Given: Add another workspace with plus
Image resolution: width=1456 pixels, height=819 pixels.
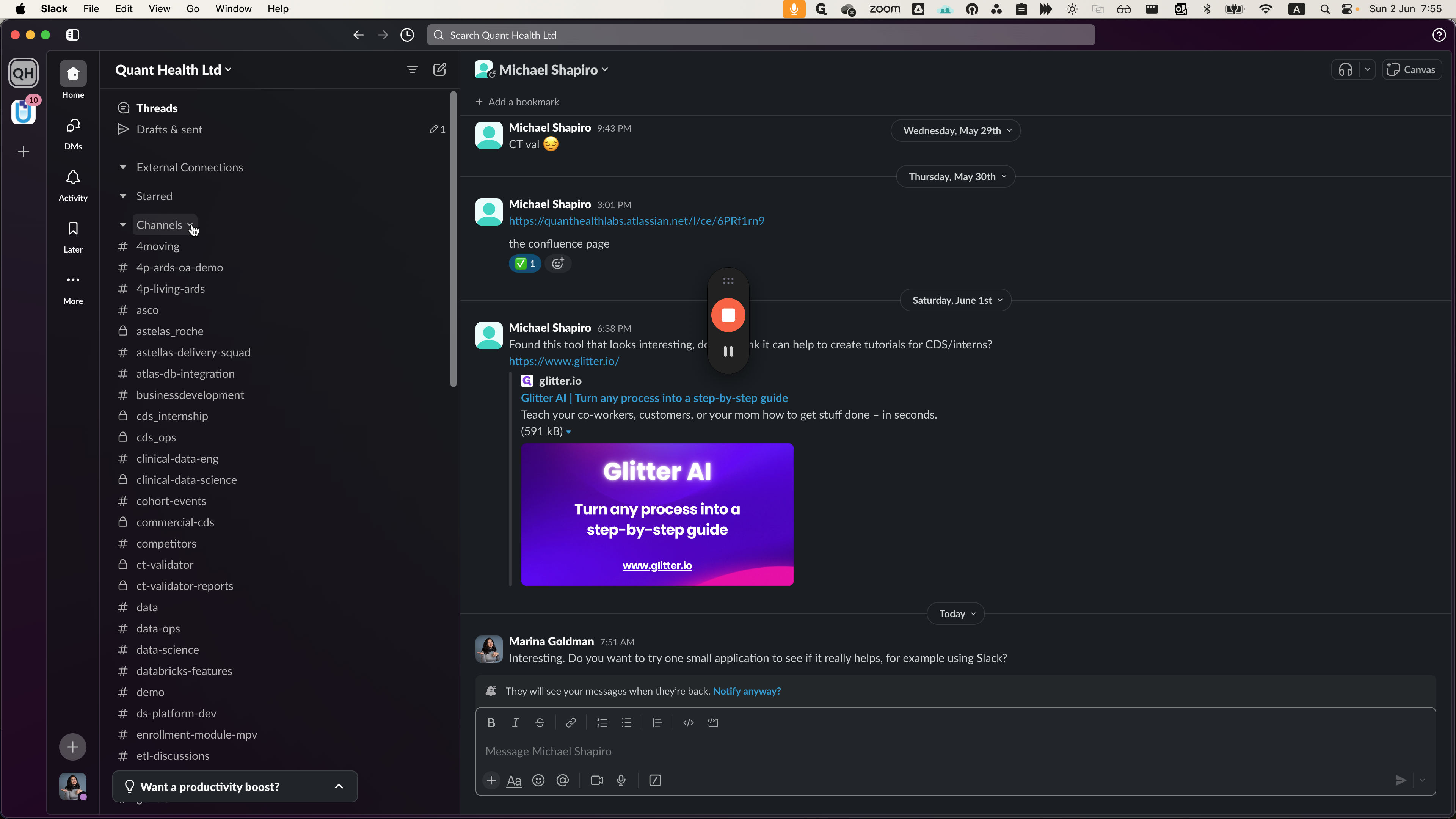Looking at the screenshot, I should 23,152.
